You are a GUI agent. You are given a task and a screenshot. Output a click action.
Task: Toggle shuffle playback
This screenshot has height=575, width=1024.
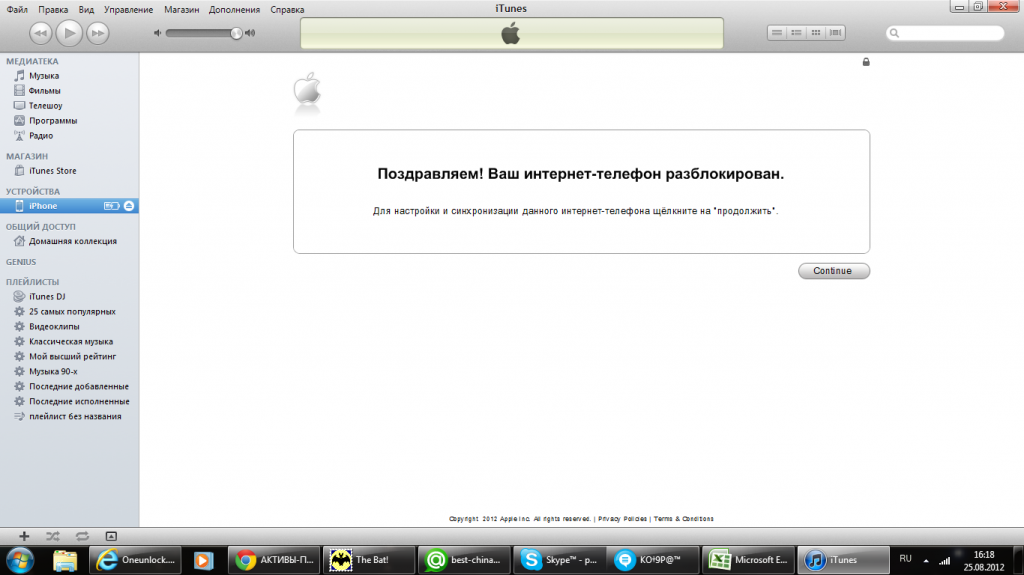tap(53, 536)
